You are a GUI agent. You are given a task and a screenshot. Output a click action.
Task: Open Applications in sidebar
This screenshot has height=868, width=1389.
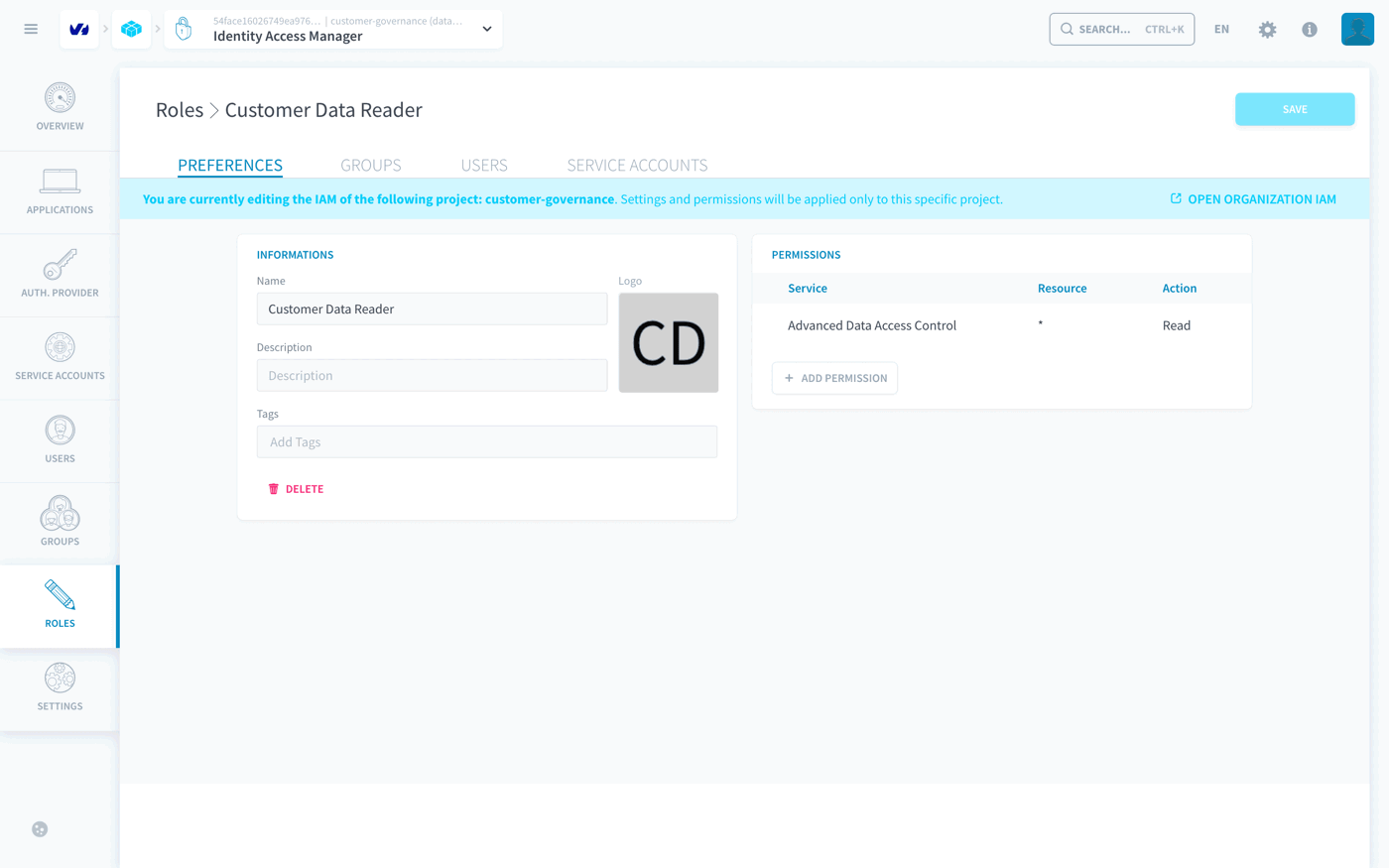60,192
